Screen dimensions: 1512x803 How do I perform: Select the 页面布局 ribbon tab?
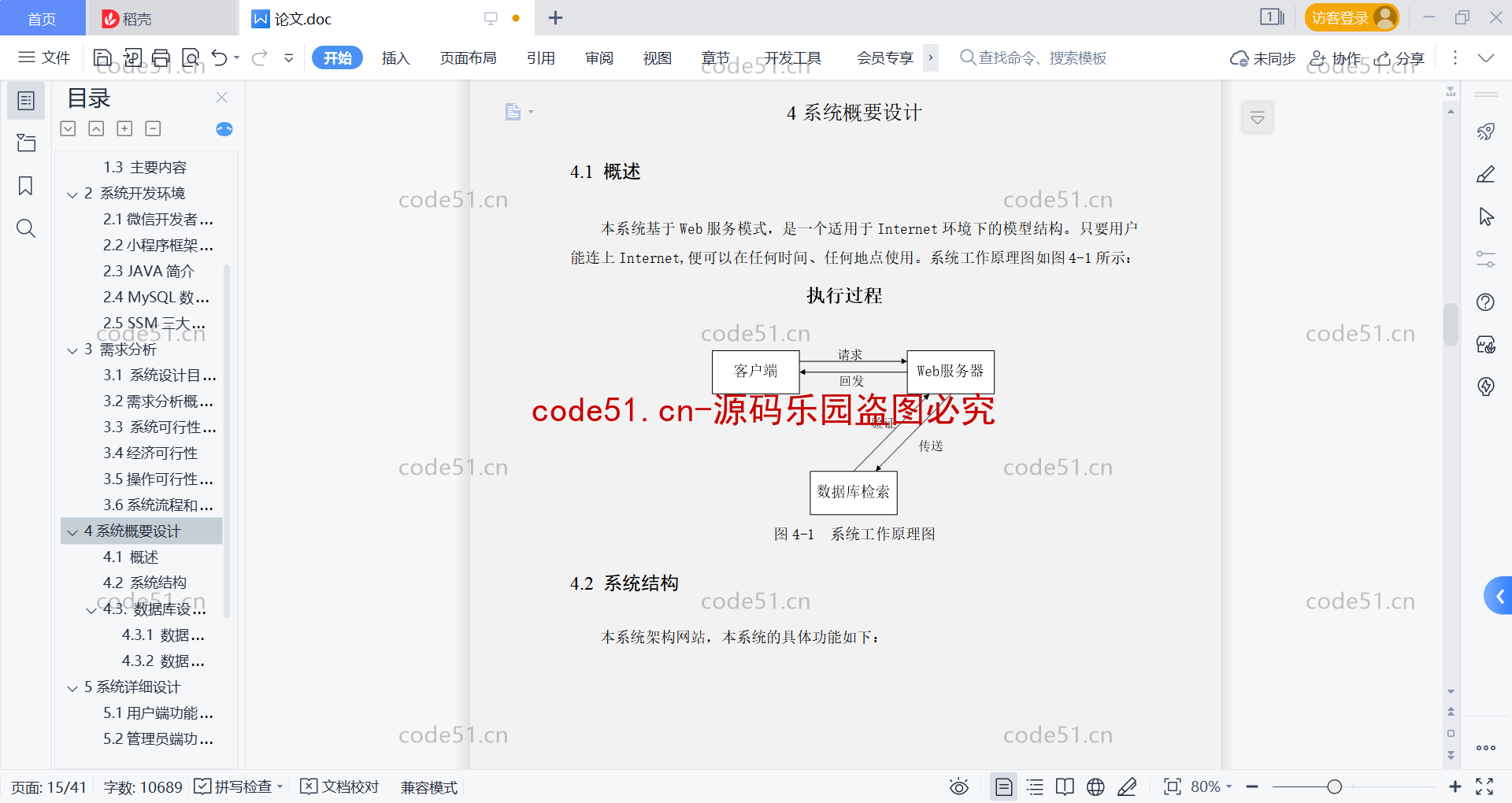coord(468,57)
